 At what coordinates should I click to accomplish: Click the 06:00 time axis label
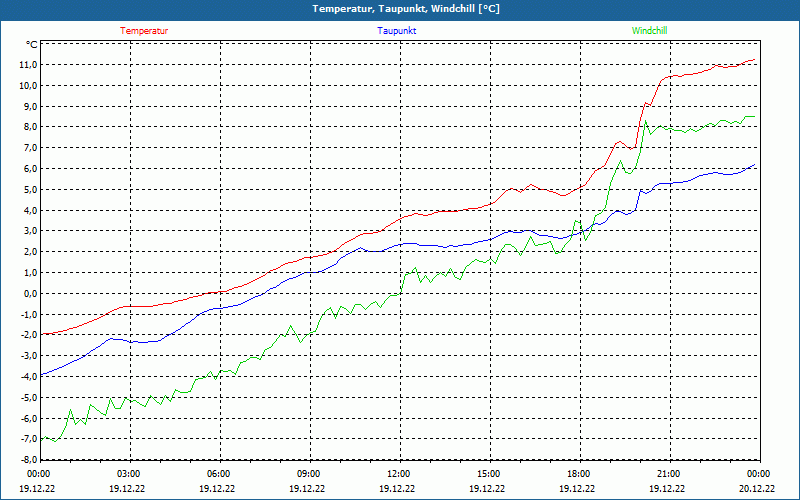click(x=219, y=474)
